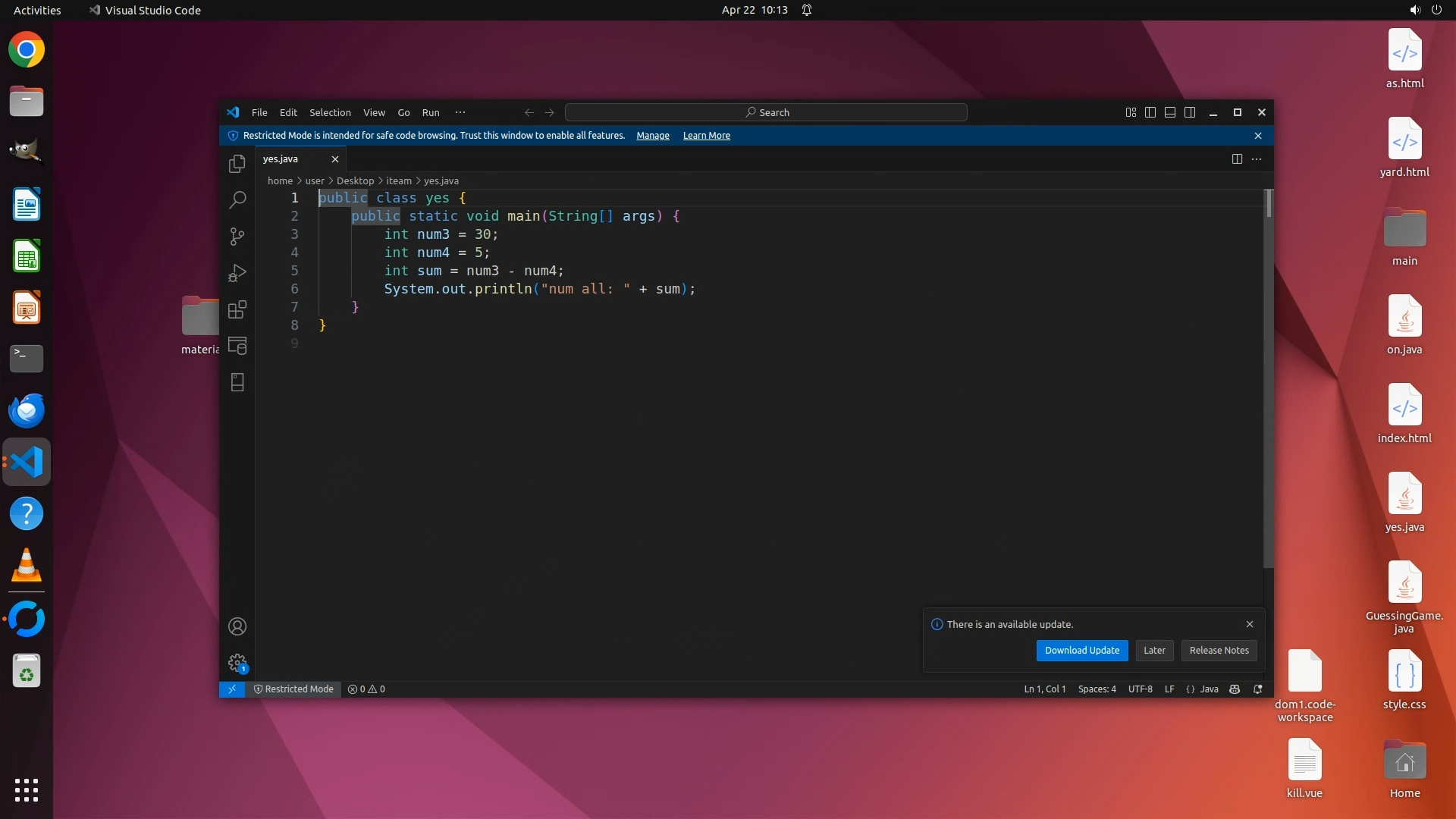Open the Selection menu
Viewport: 1456px width, 819px height.
point(330,112)
